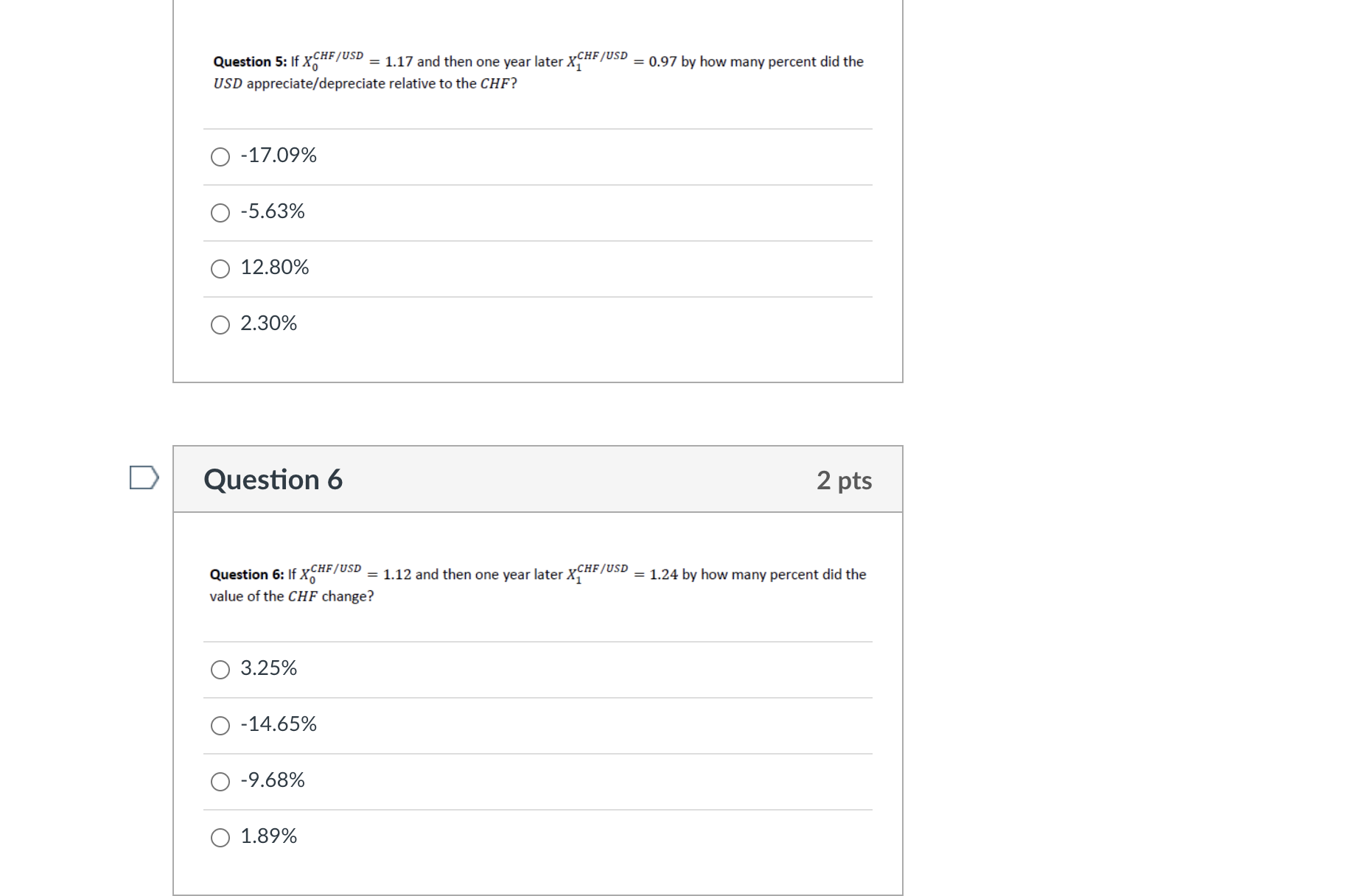The image size is (1359, 896).
Task: Select the -17.09% answer for Question 5
Action: tap(220, 156)
